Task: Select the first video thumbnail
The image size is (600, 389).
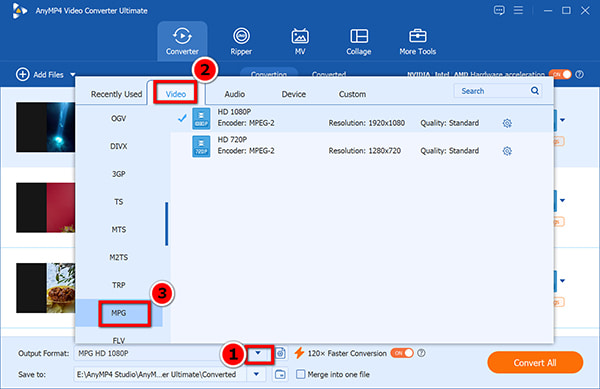Action: pos(46,127)
